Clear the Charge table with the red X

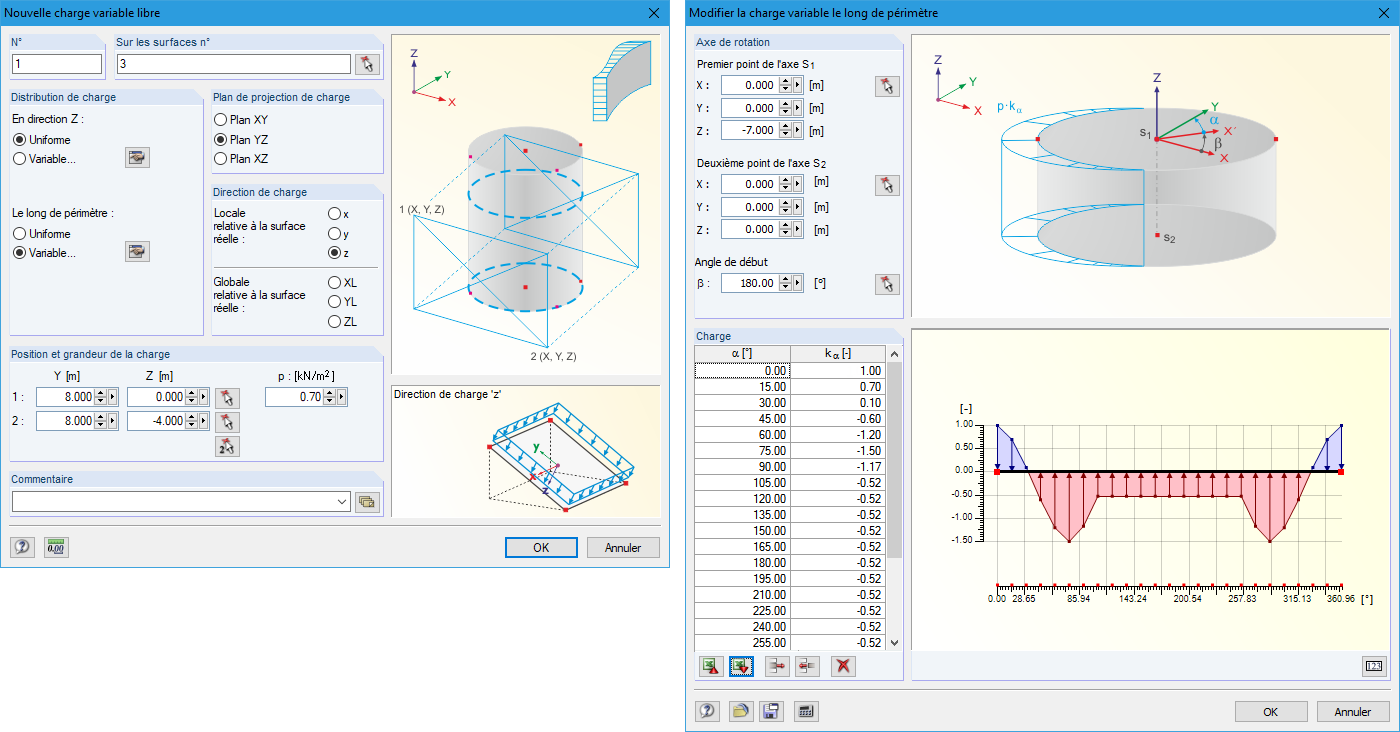843,666
